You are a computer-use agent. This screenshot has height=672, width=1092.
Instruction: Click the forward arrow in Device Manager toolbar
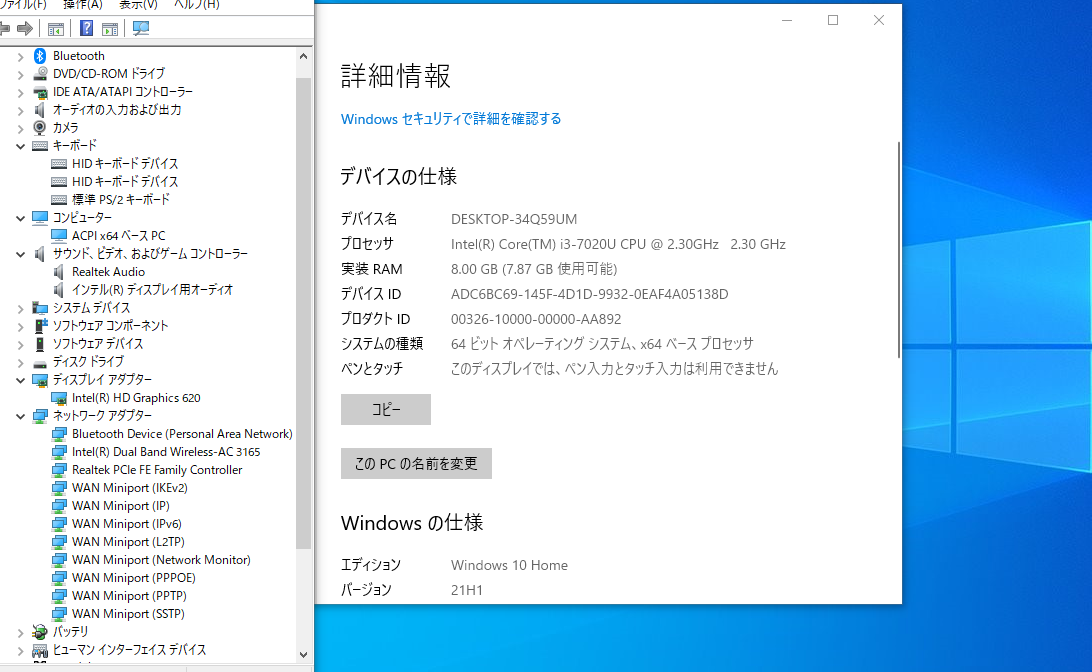tap(25, 28)
